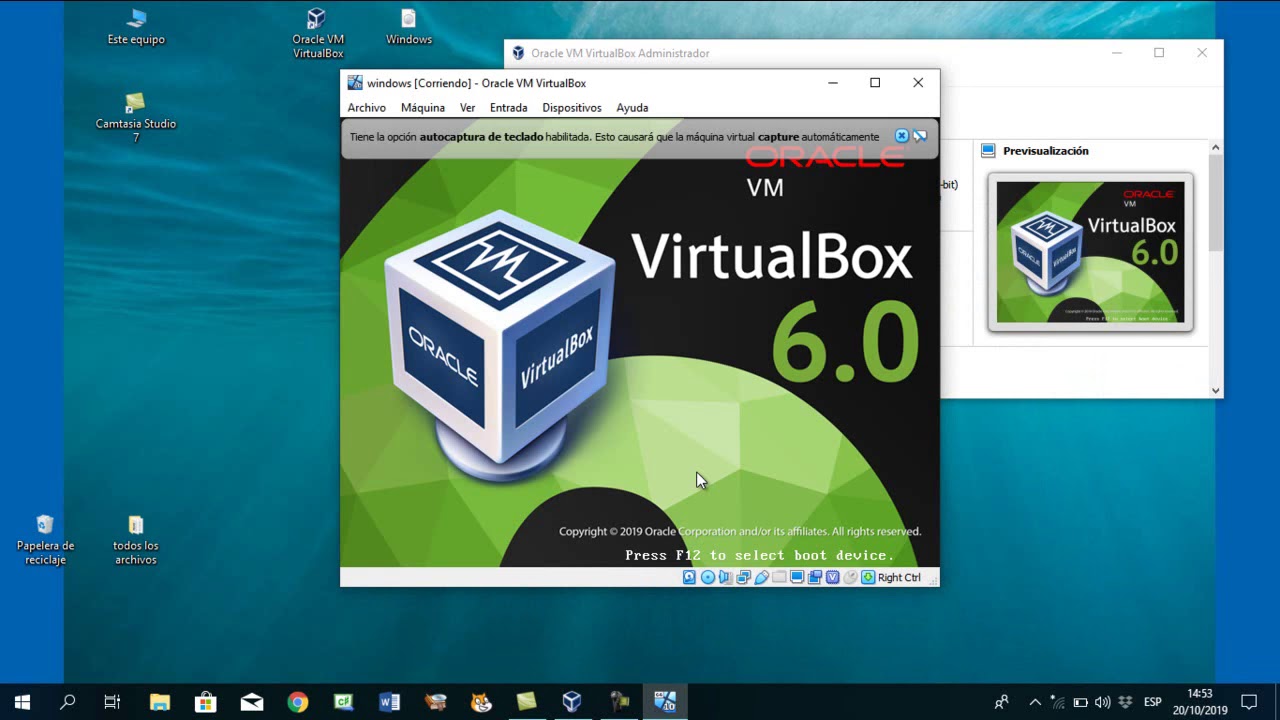Viewport: 1280px width, 720px height.
Task: Click the Right Ctrl host key label
Action: (899, 577)
